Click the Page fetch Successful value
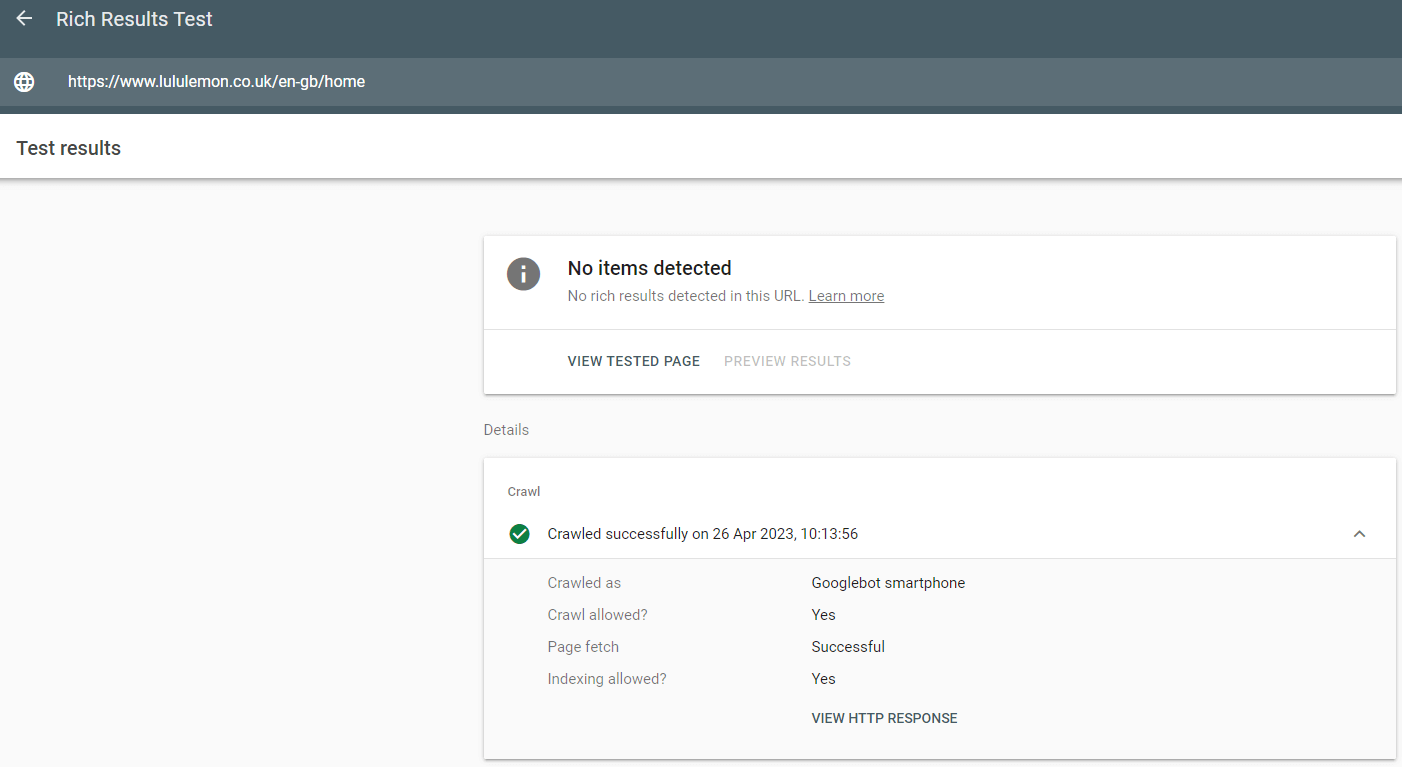Screen dimensions: 1402x767 (848, 647)
